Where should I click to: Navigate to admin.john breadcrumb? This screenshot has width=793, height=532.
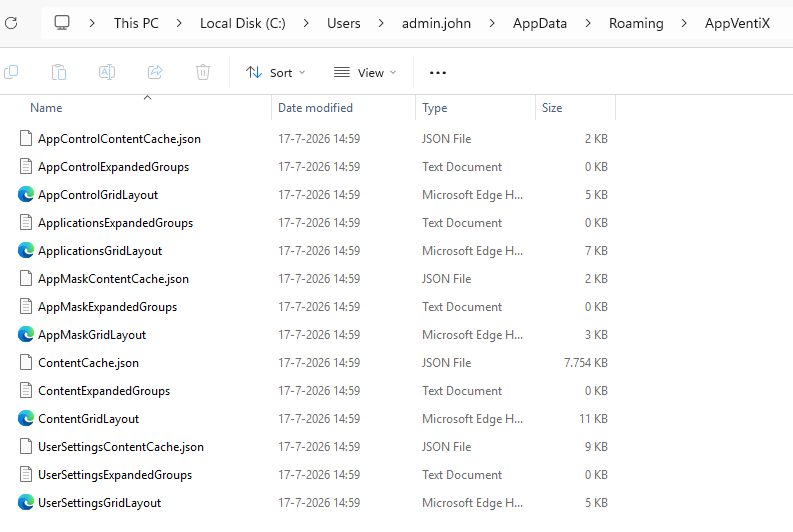click(x=436, y=23)
